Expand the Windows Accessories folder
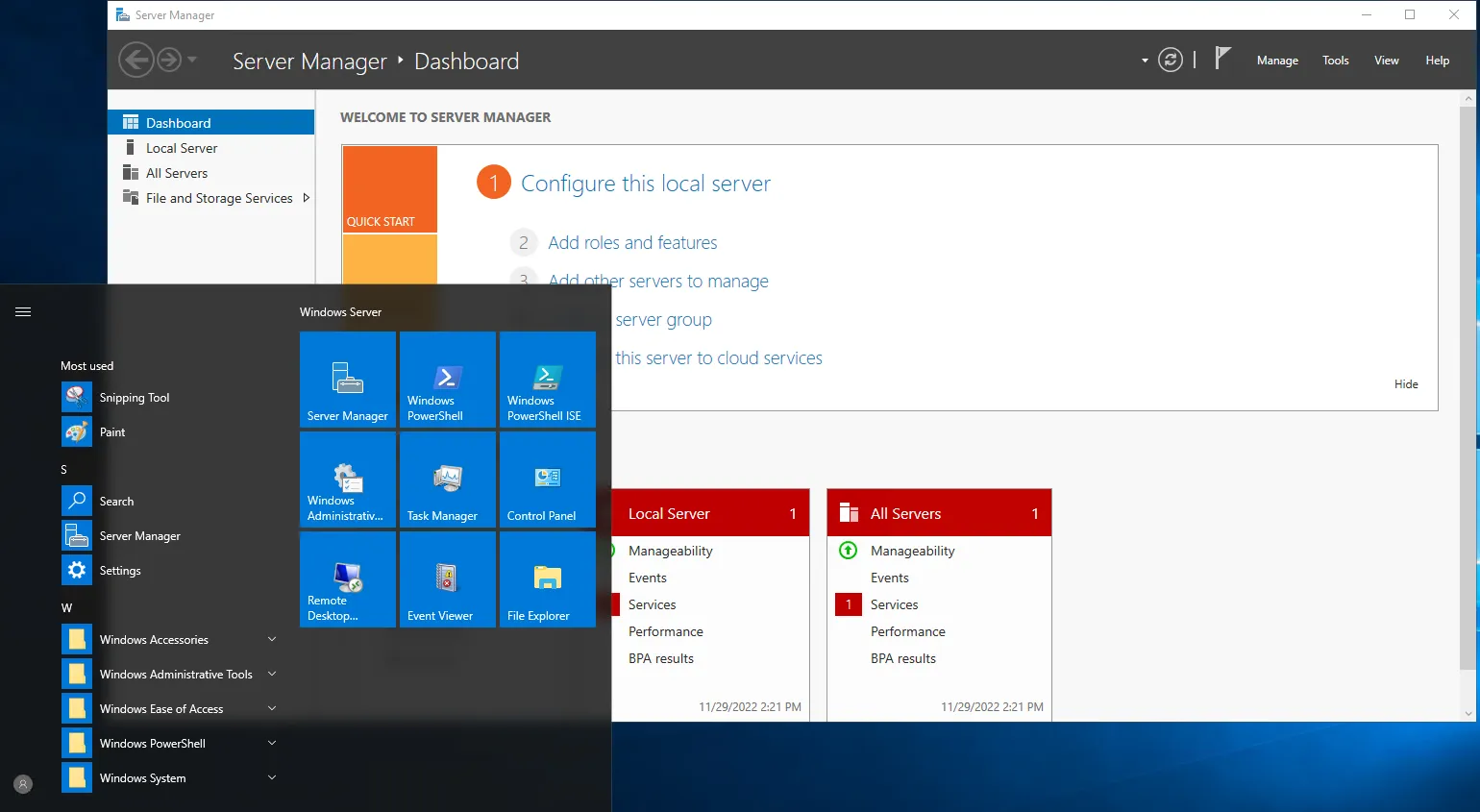Screen dimensions: 1480x812 [272, 639]
